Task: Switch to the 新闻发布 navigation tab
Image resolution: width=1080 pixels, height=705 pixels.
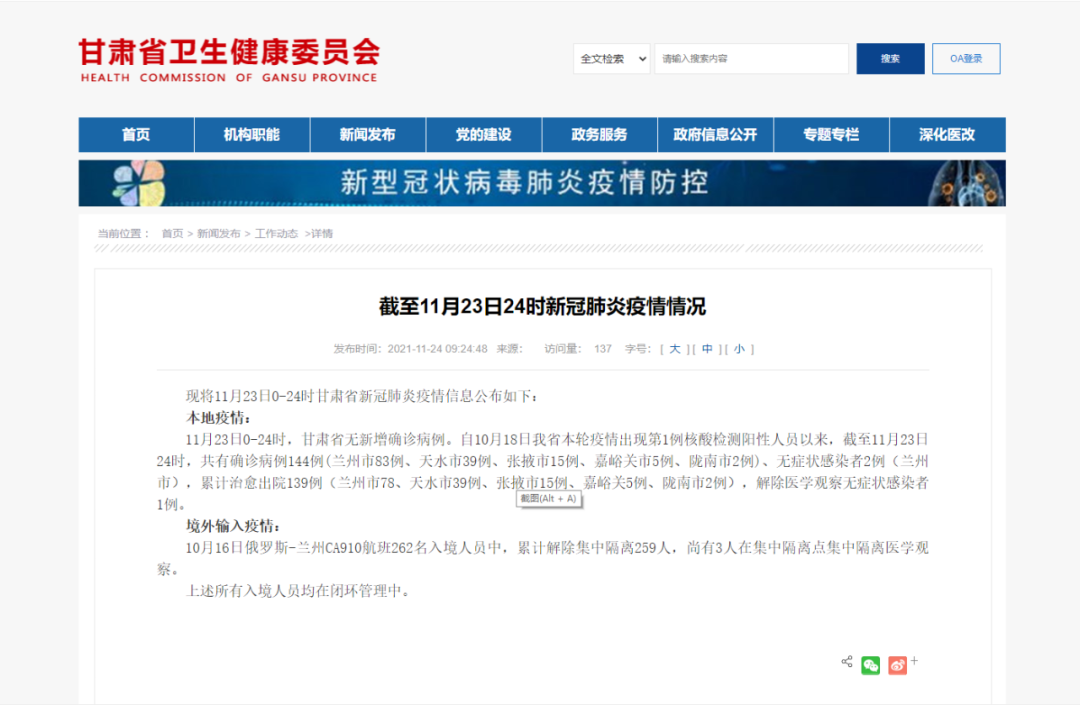Action: [368, 134]
